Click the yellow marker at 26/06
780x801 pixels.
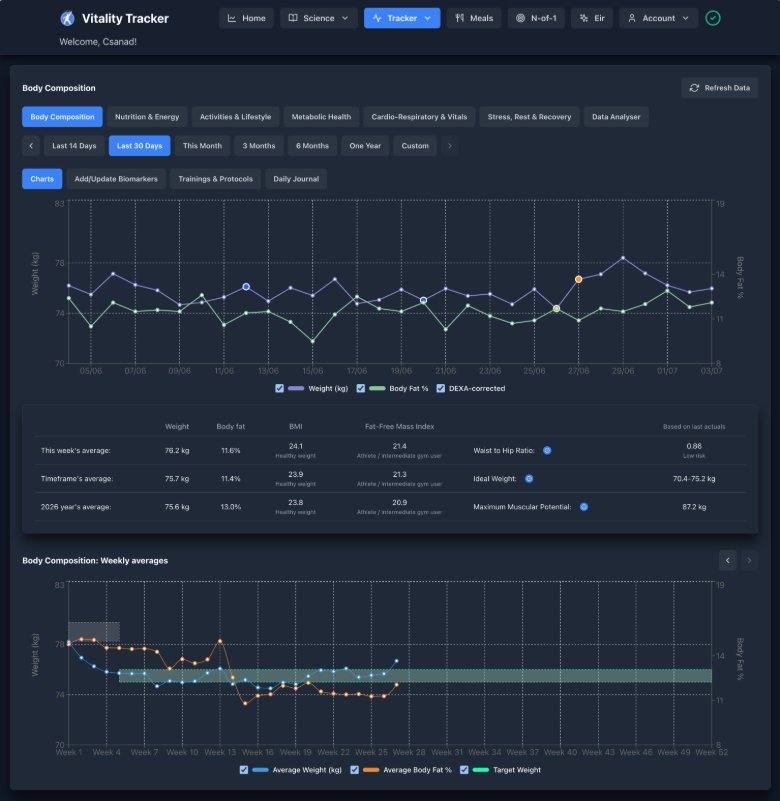coord(556,309)
